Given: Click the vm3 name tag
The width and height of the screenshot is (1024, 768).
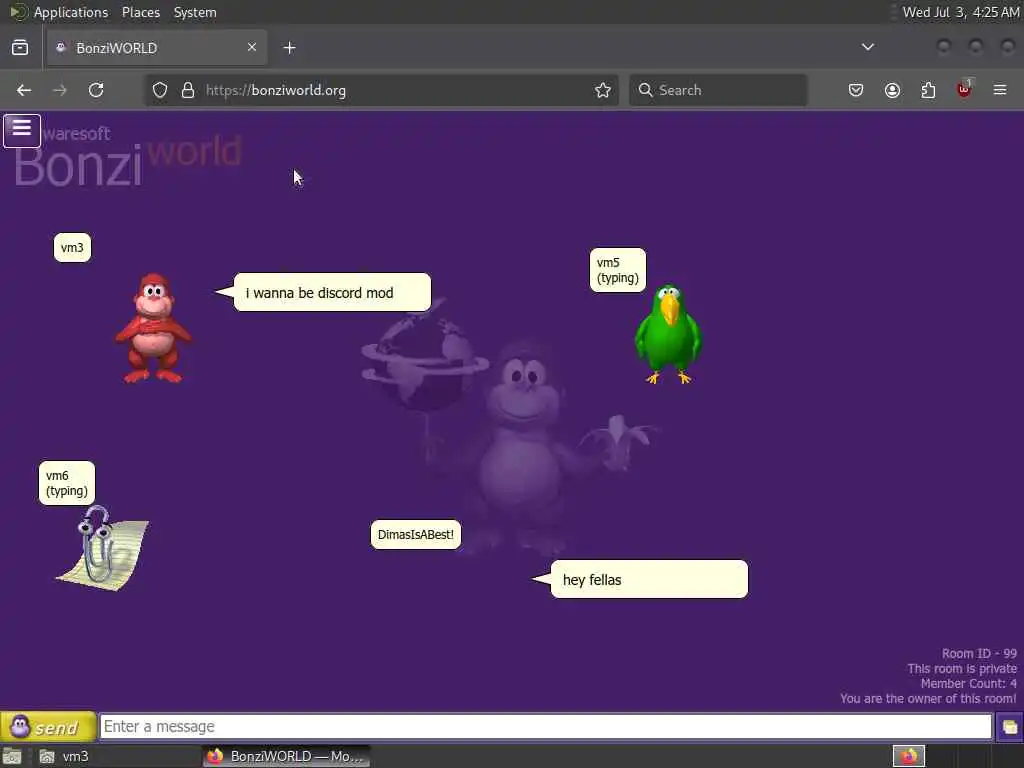Looking at the screenshot, I should [x=72, y=248].
